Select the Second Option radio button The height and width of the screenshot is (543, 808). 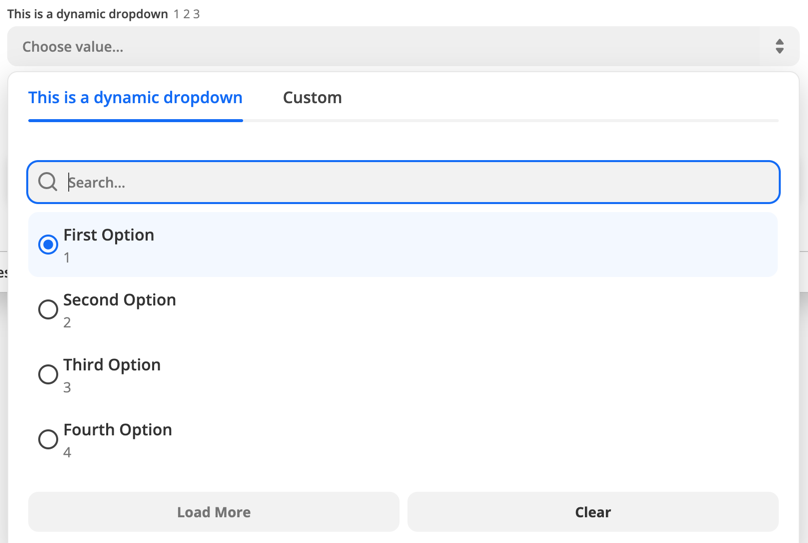coord(48,309)
